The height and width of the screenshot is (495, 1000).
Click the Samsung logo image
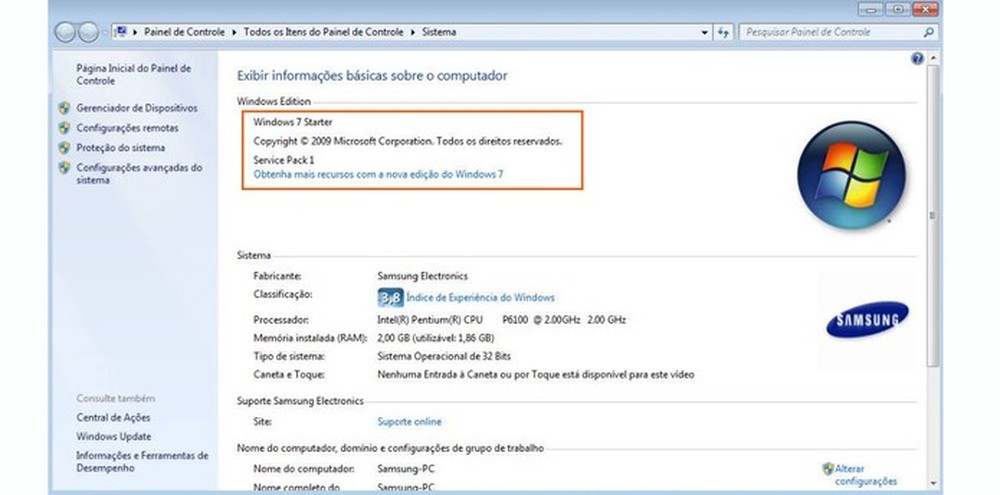[x=867, y=320]
